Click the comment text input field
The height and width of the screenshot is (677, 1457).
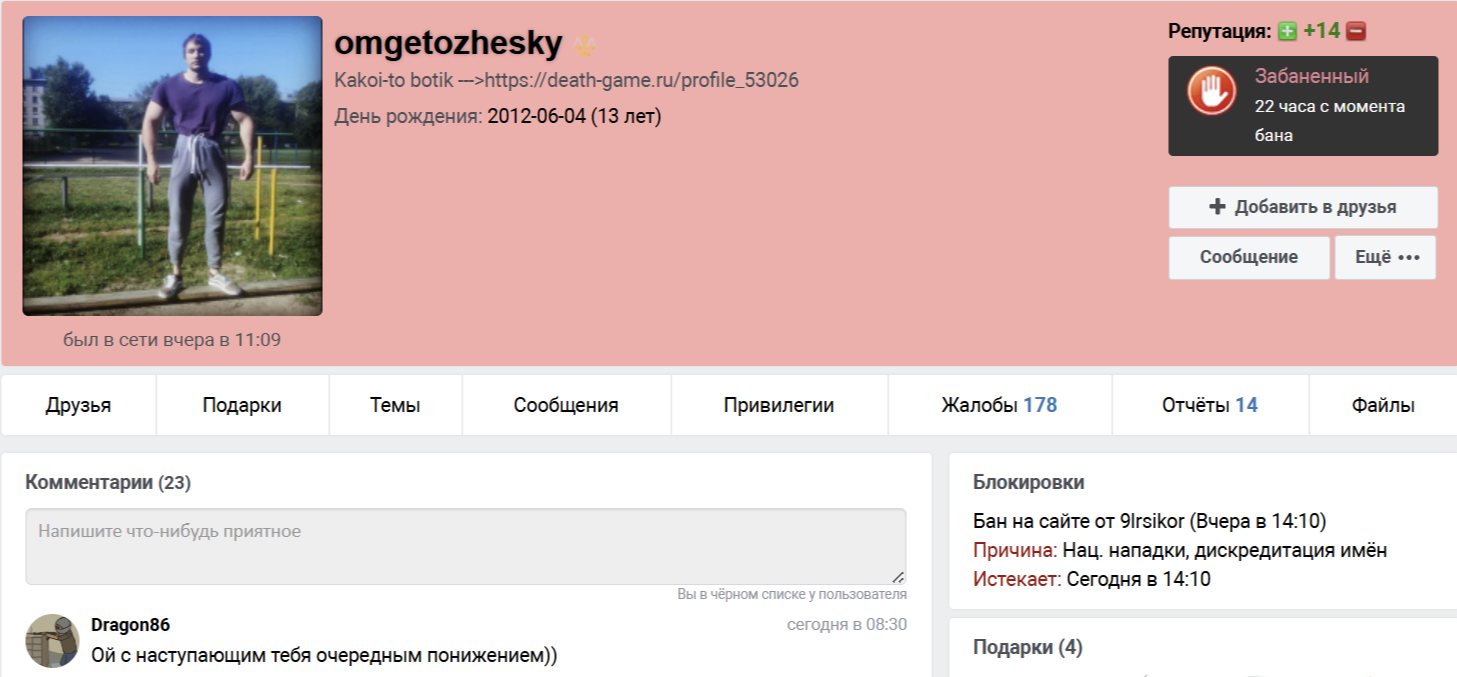(x=465, y=546)
